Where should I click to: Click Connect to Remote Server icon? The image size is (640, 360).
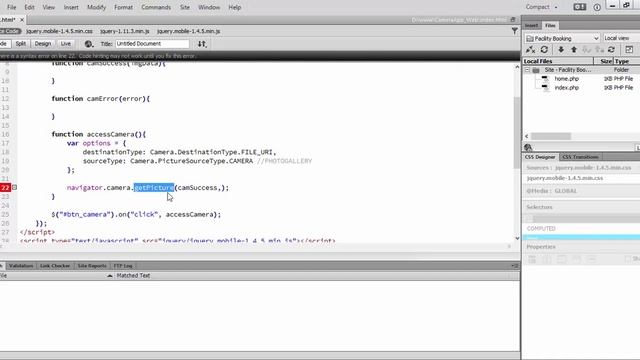click(x=530, y=49)
